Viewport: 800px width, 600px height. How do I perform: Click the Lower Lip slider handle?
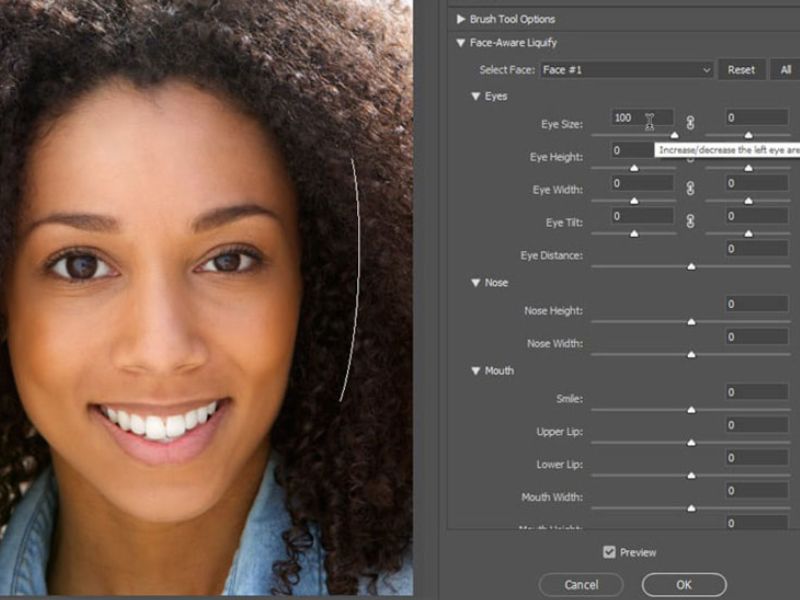(x=691, y=476)
